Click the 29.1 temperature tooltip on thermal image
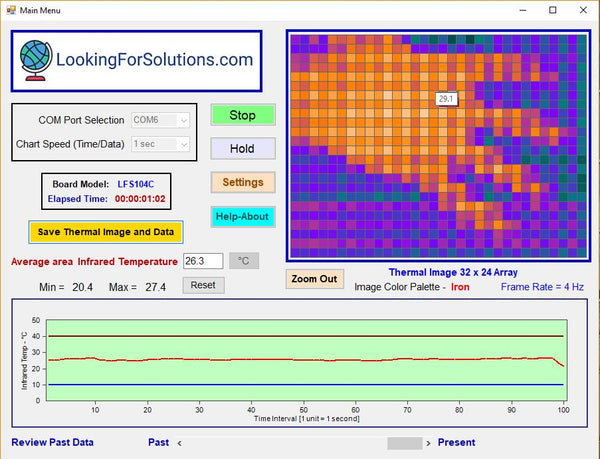Image resolution: width=600 pixels, height=459 pixels. [446, 99]
